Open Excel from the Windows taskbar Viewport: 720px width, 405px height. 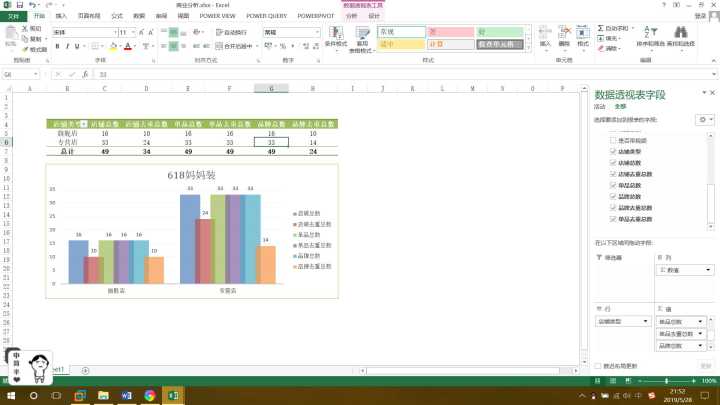tap(172, 396)
